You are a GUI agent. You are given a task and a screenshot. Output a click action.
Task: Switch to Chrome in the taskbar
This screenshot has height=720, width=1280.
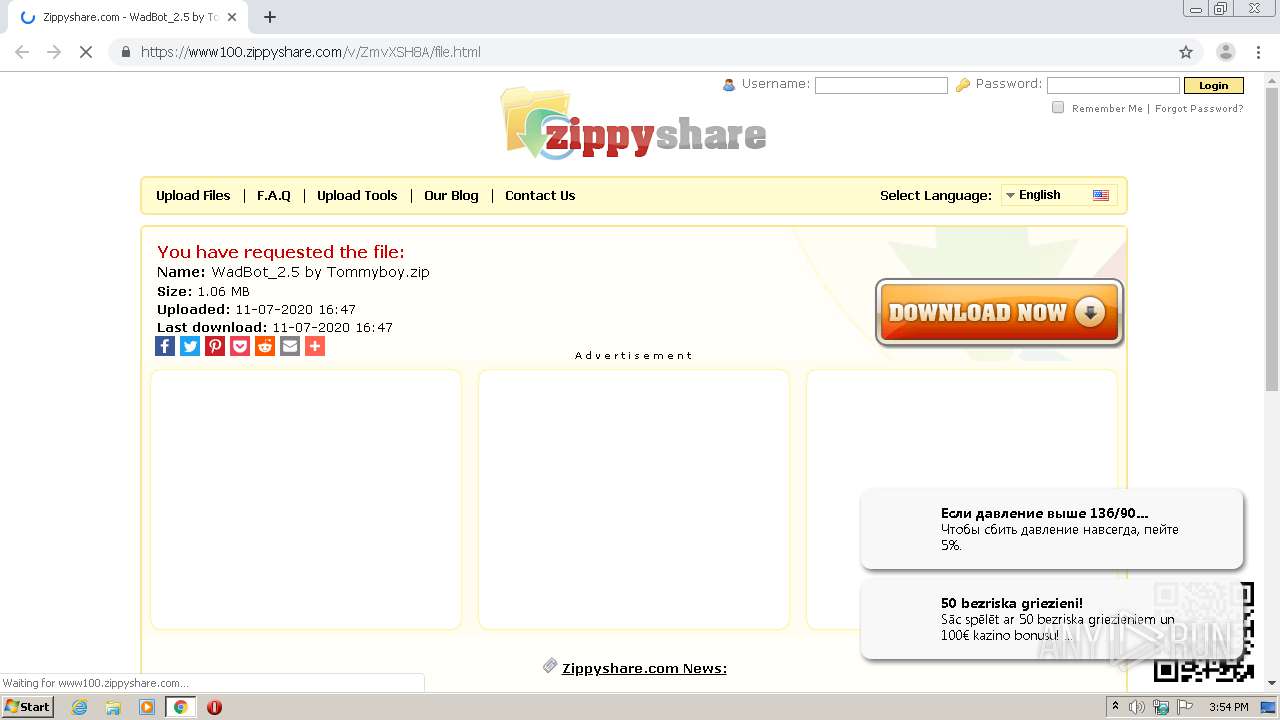pos(180,707)
